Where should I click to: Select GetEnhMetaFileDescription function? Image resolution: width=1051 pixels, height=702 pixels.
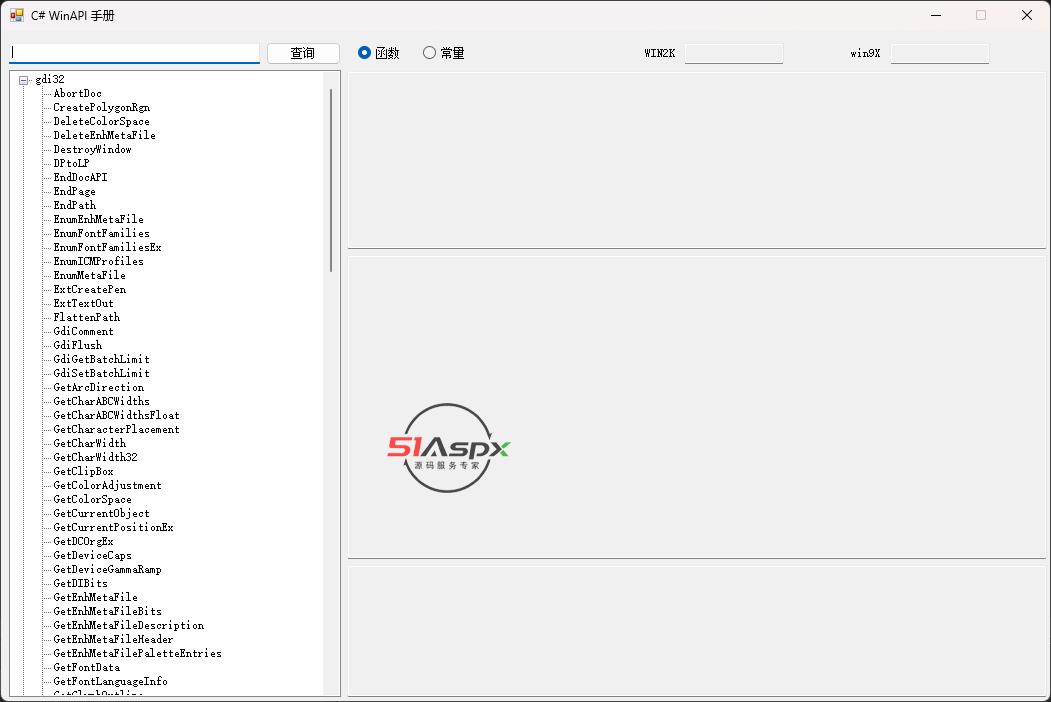coord(128,626)
